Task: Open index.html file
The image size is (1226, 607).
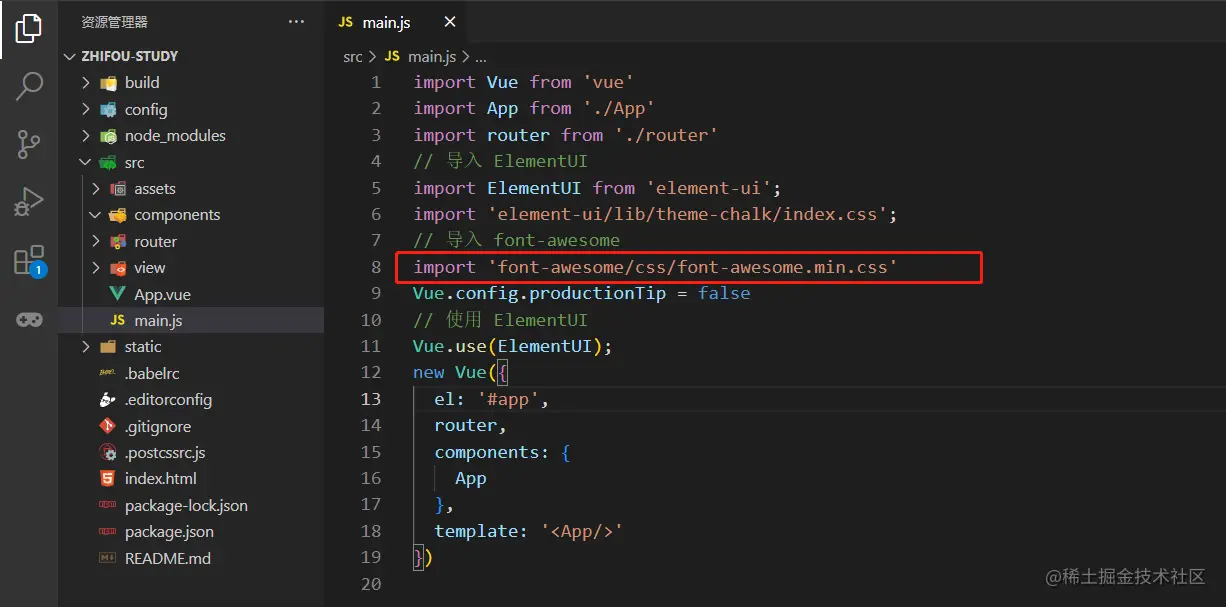Action: pos(191,479)
